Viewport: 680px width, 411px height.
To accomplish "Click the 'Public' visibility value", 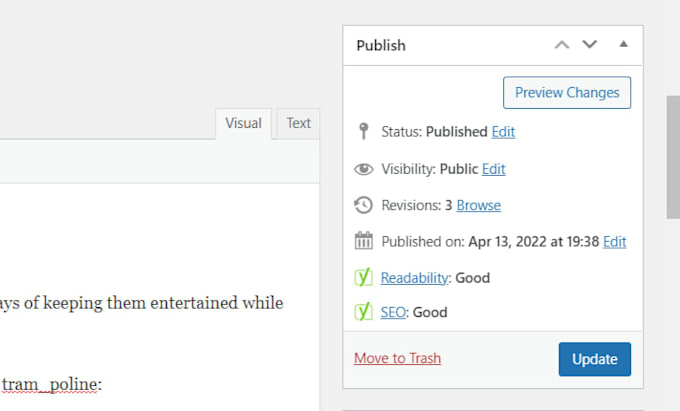I will click(459, 169).
